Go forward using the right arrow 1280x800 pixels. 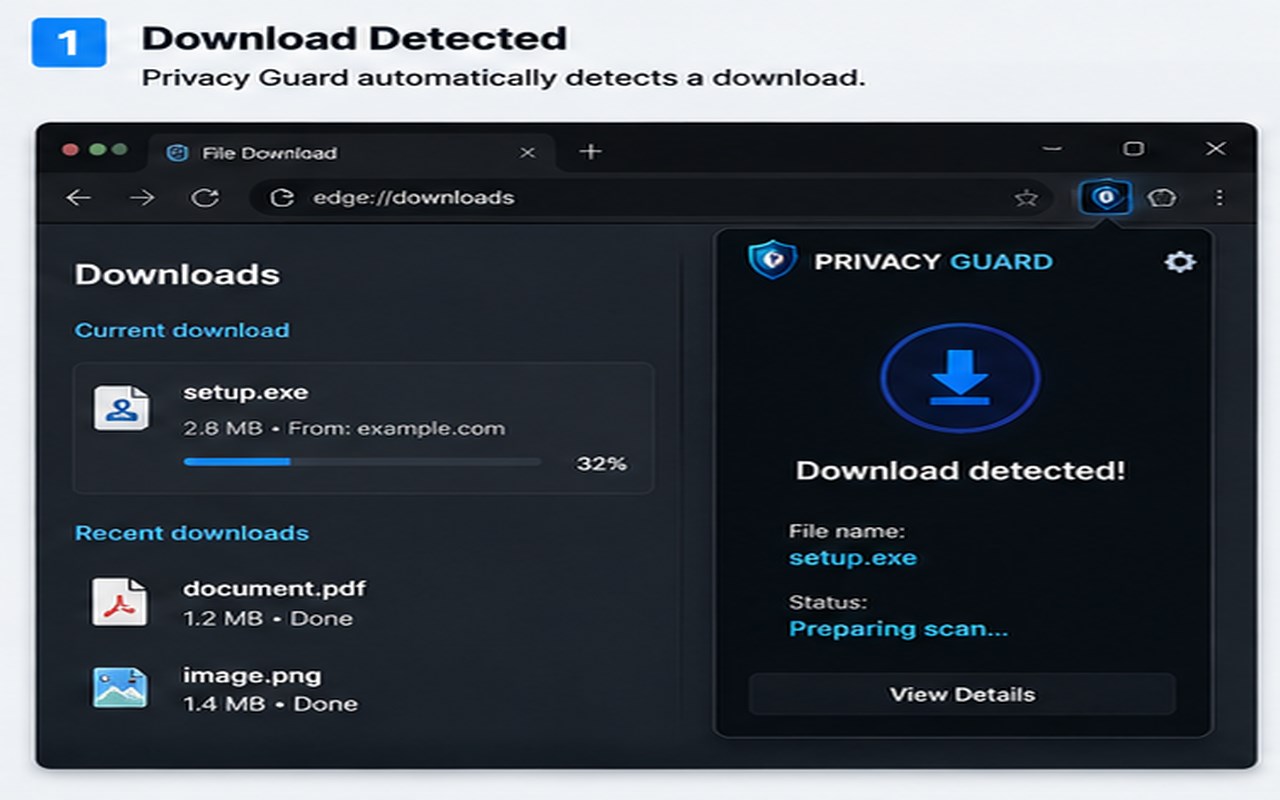coord(142,198)
